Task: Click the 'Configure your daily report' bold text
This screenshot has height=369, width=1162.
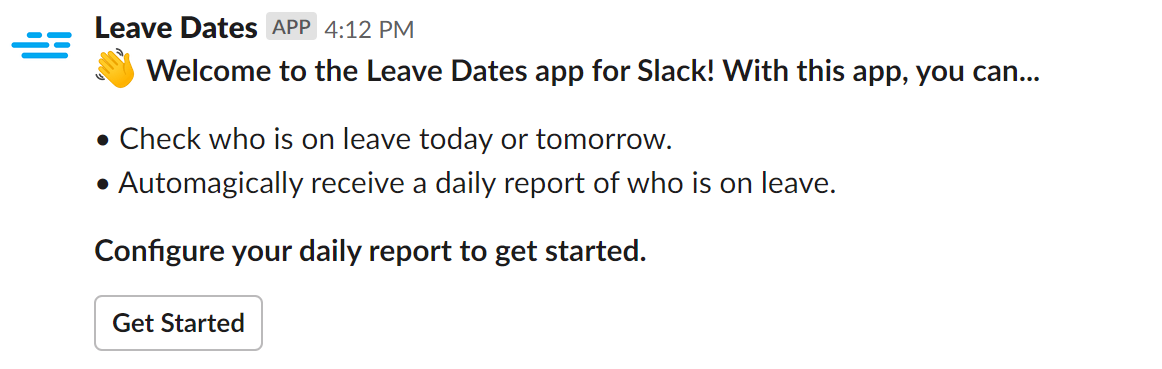Action: (x=371, y=252)
